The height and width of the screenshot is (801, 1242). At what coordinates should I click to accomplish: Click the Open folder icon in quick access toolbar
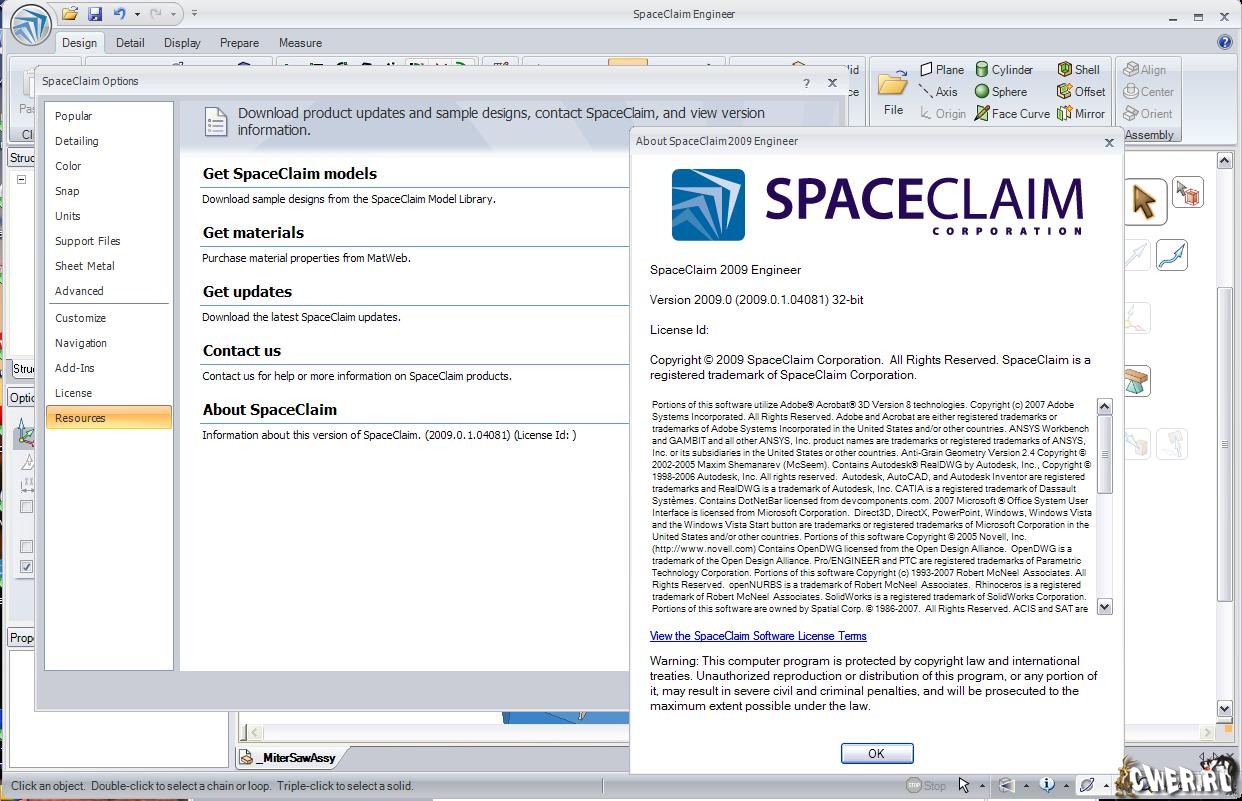pos(69,14)
